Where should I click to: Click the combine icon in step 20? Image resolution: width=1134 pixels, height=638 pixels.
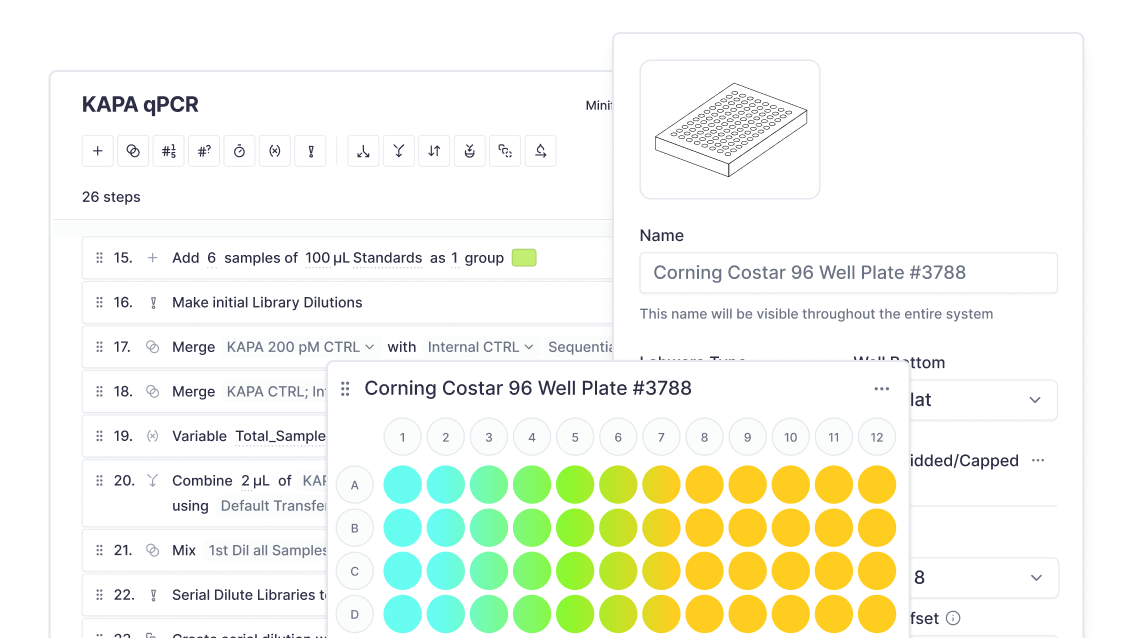153,480
